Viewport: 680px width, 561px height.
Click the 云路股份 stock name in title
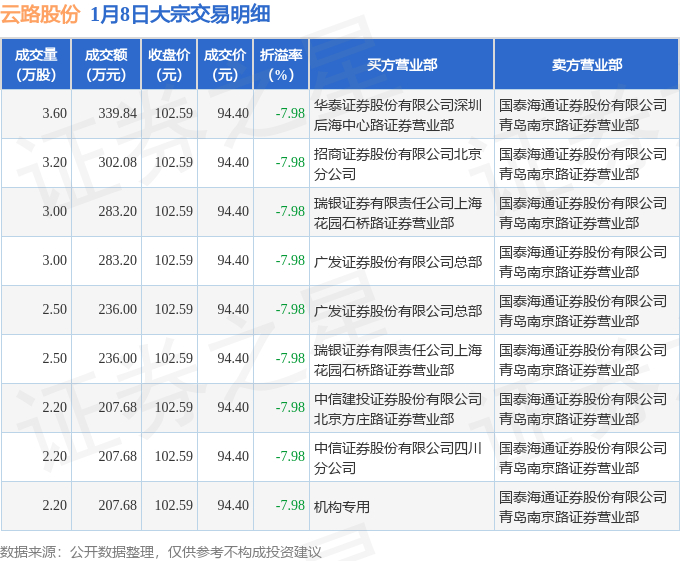[x=40, y=14]
